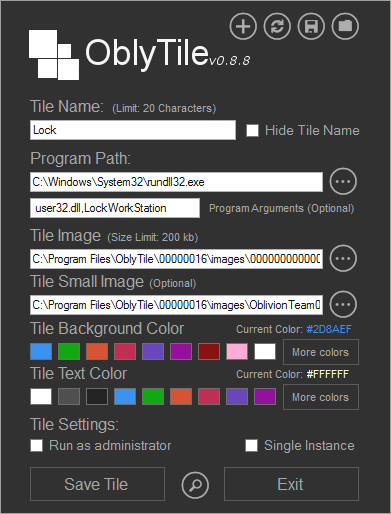Select magenta-purple tile text color swatch

coord(265,397)
